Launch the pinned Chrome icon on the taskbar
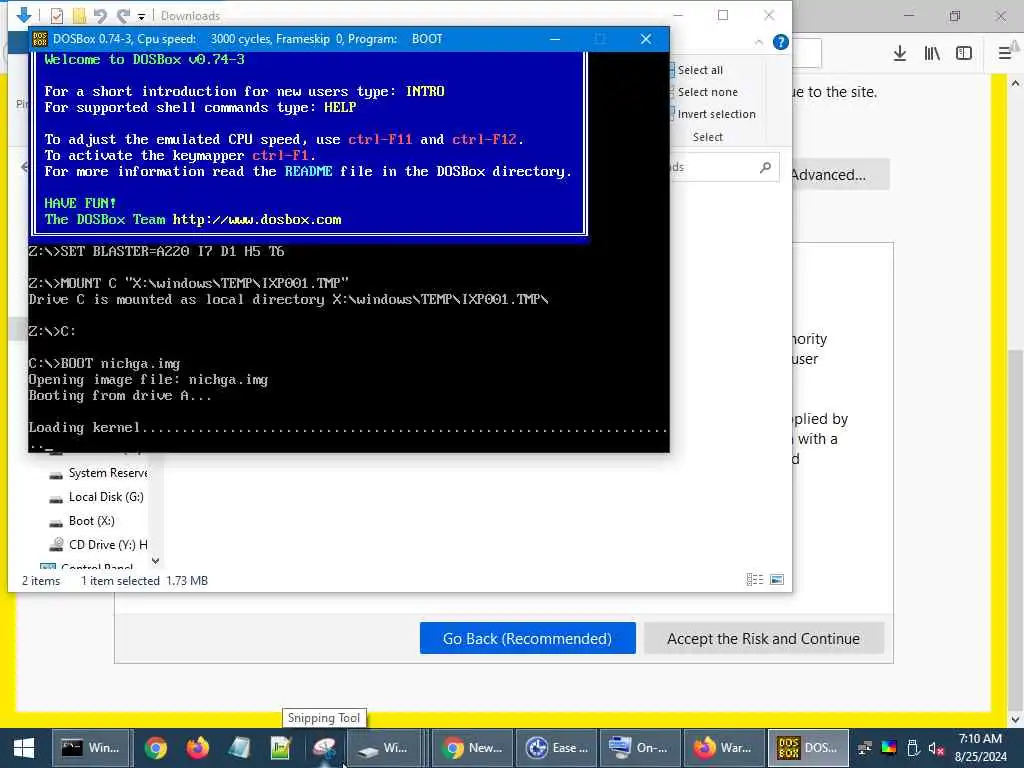Screen dimensions: 1024x768 coord(155,748)
